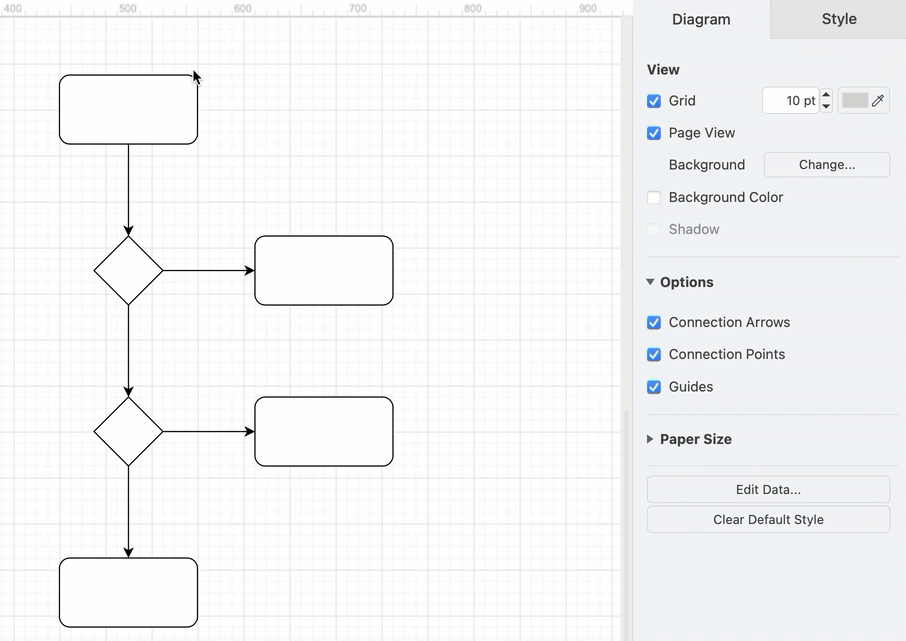
Task: Open the Style tab
Action: click(x=838, y=19)
